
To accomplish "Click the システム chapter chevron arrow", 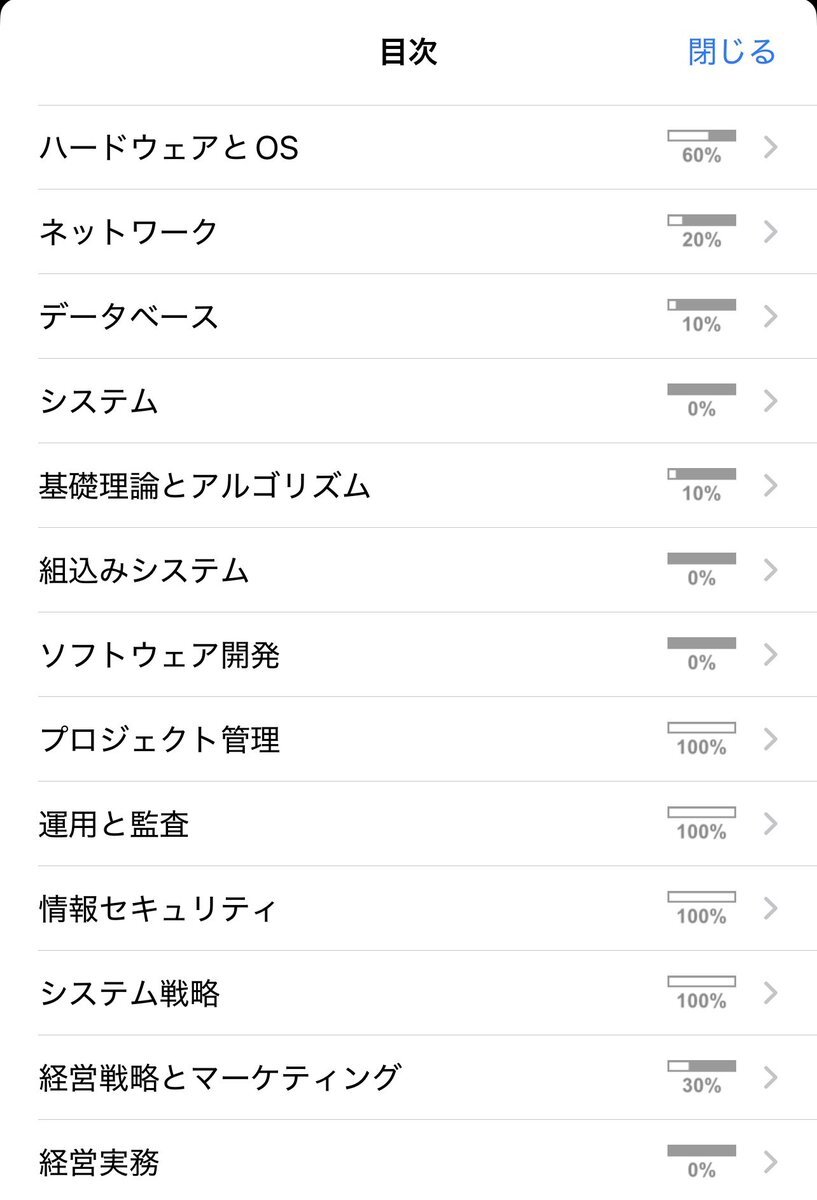I will [x=770, y=401].
